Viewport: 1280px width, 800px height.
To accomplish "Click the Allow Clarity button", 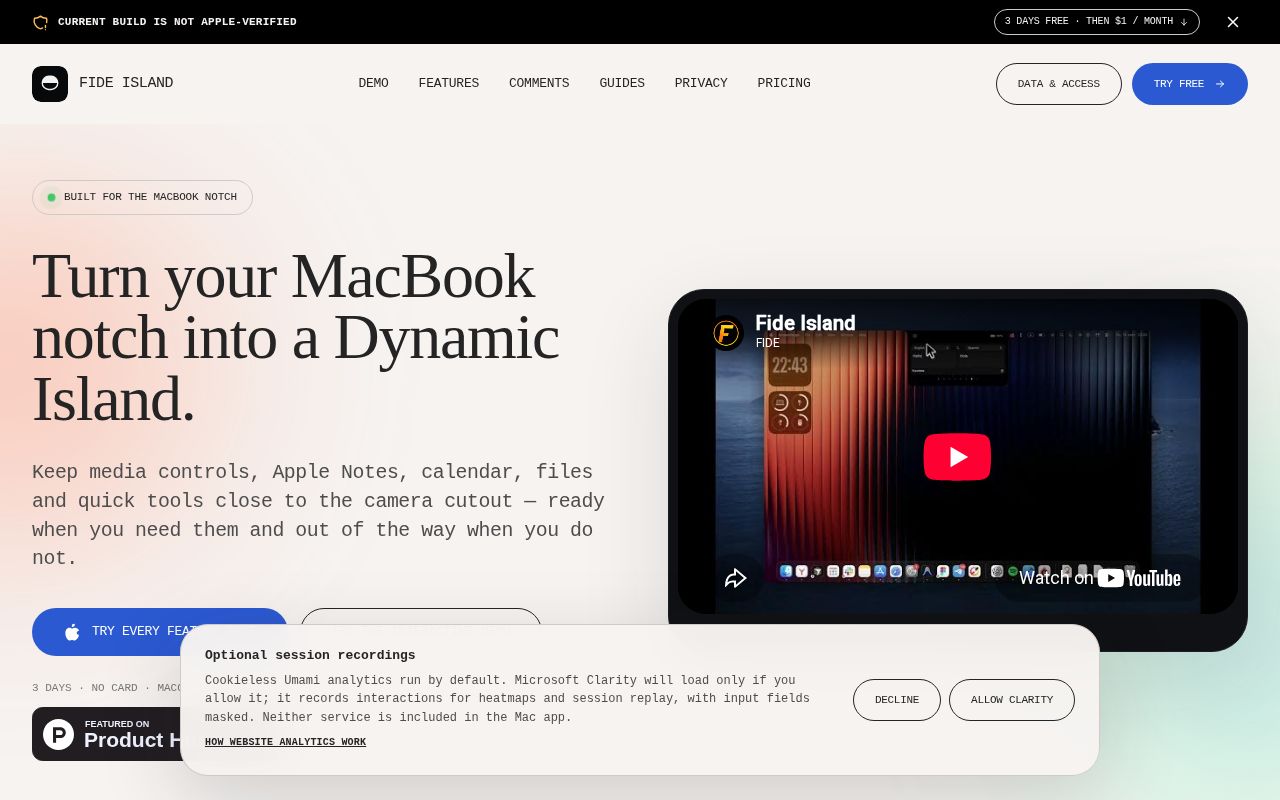I will click(1011, 700).
